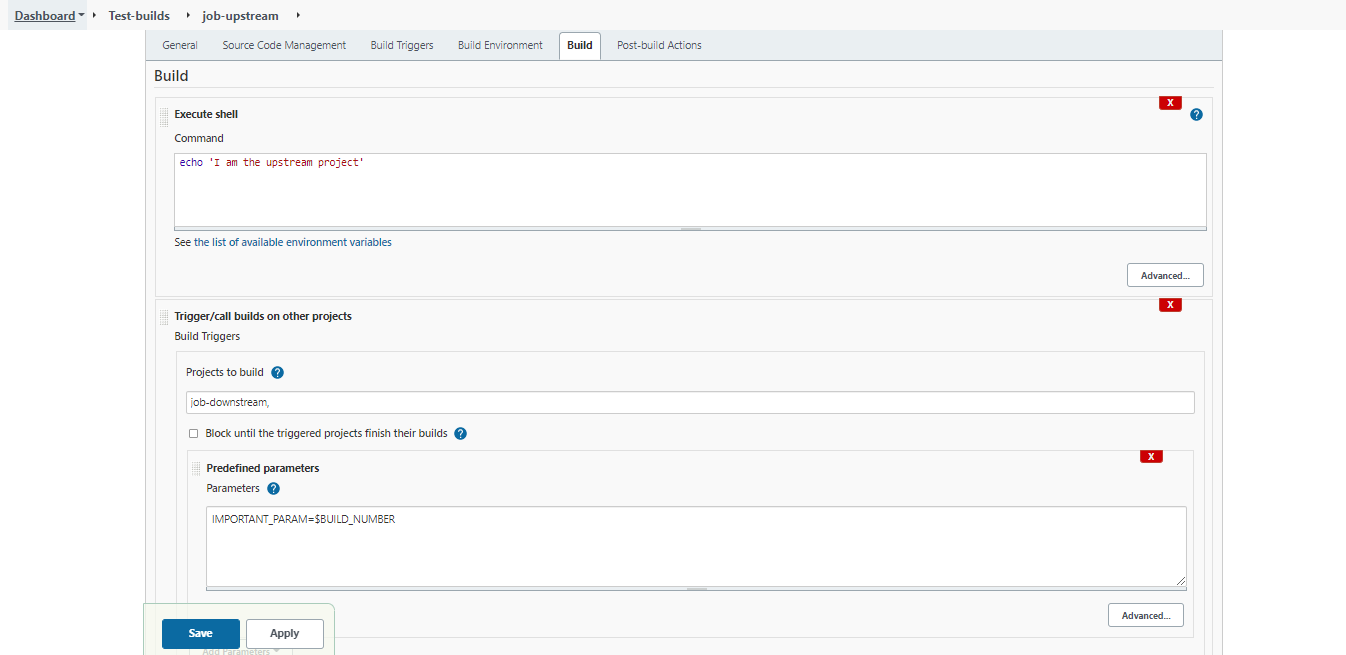Open help for Execute shell step
1346x655 pixels.
point(1196,115)
